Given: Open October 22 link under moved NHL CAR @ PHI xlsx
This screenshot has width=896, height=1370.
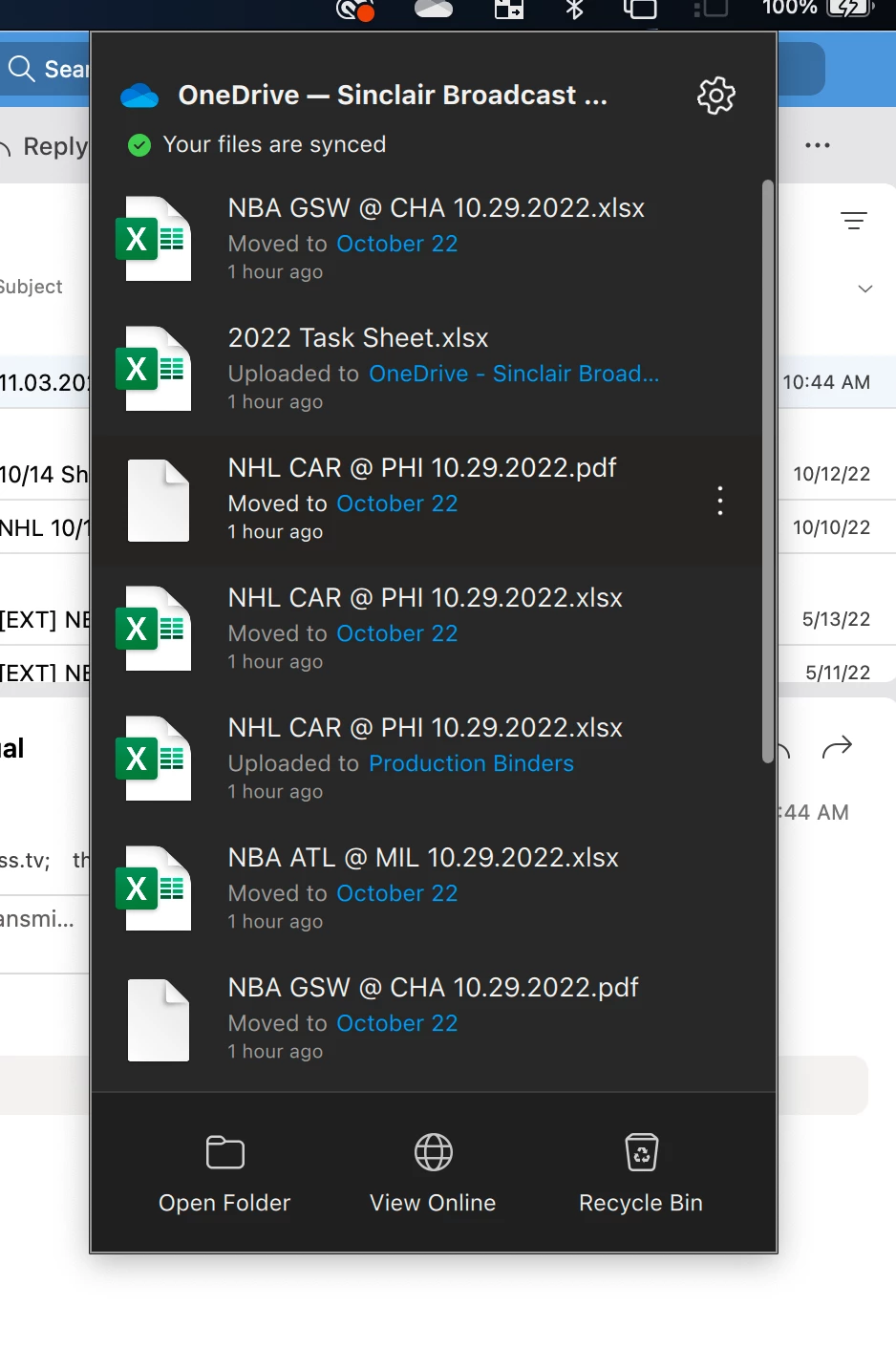Looking at the screenshot, I should point(397,633).
